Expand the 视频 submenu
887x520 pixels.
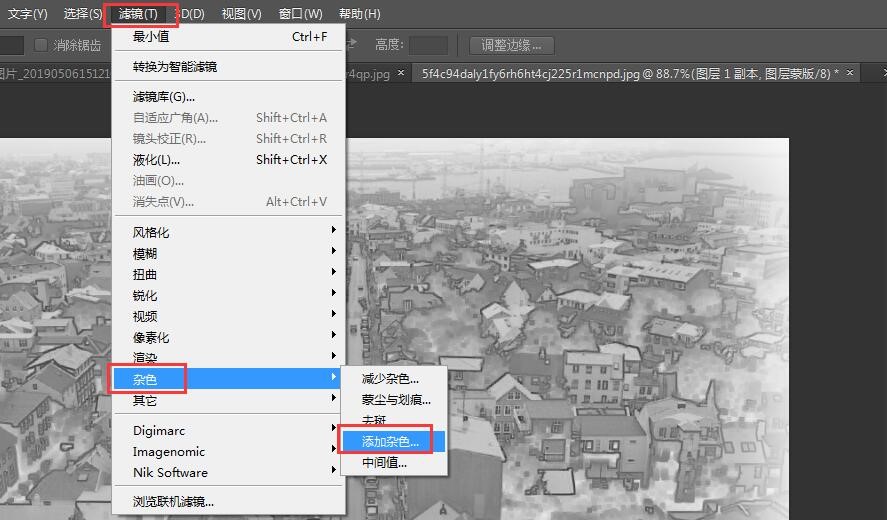point(229,316)
